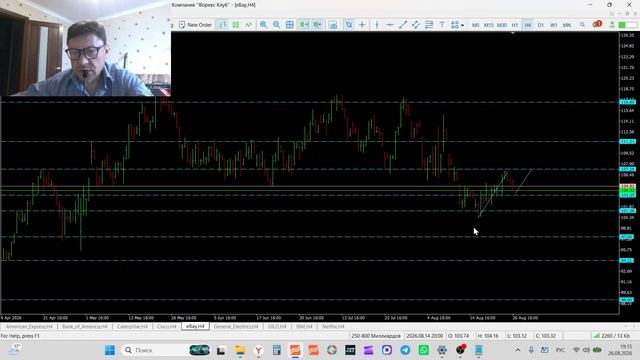This screenshot has width=640, height=360.
Task: Open notifications with the red badge
Action: 597,24
